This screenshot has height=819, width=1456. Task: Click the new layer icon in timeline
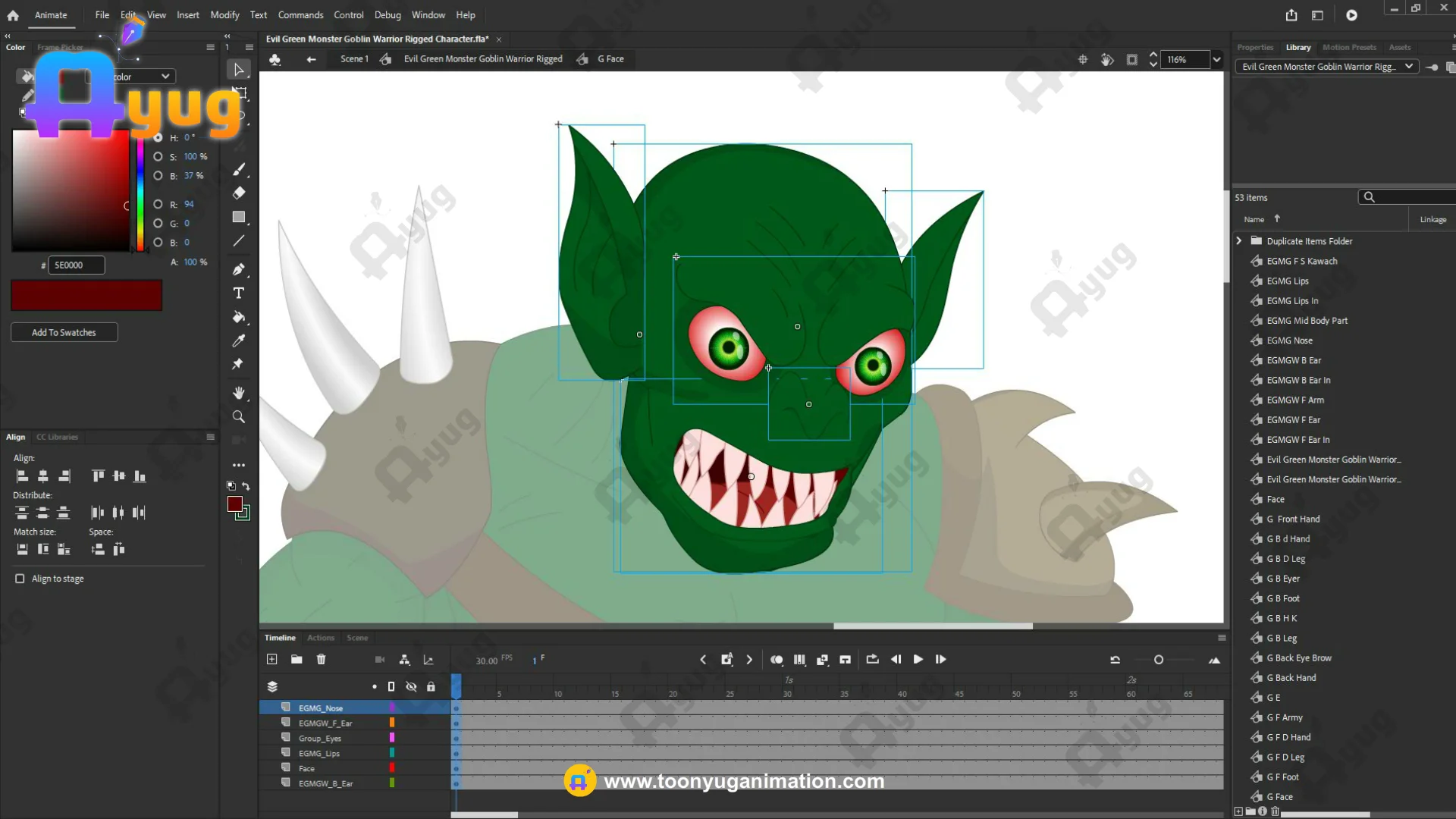point(272,660)
